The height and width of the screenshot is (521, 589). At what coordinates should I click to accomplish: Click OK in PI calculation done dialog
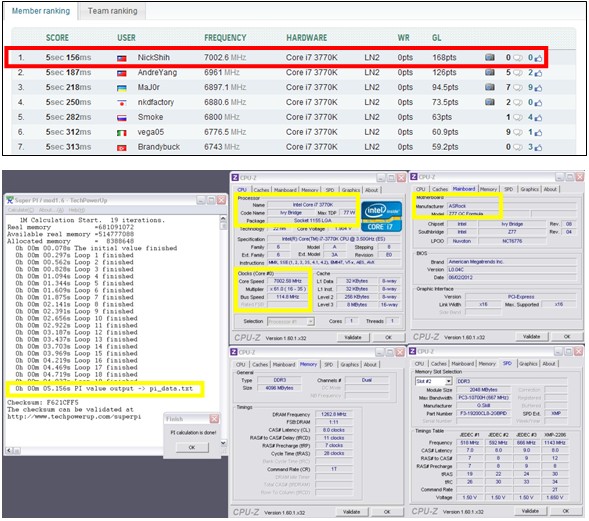pyautogui.click(x=192, y=447)
